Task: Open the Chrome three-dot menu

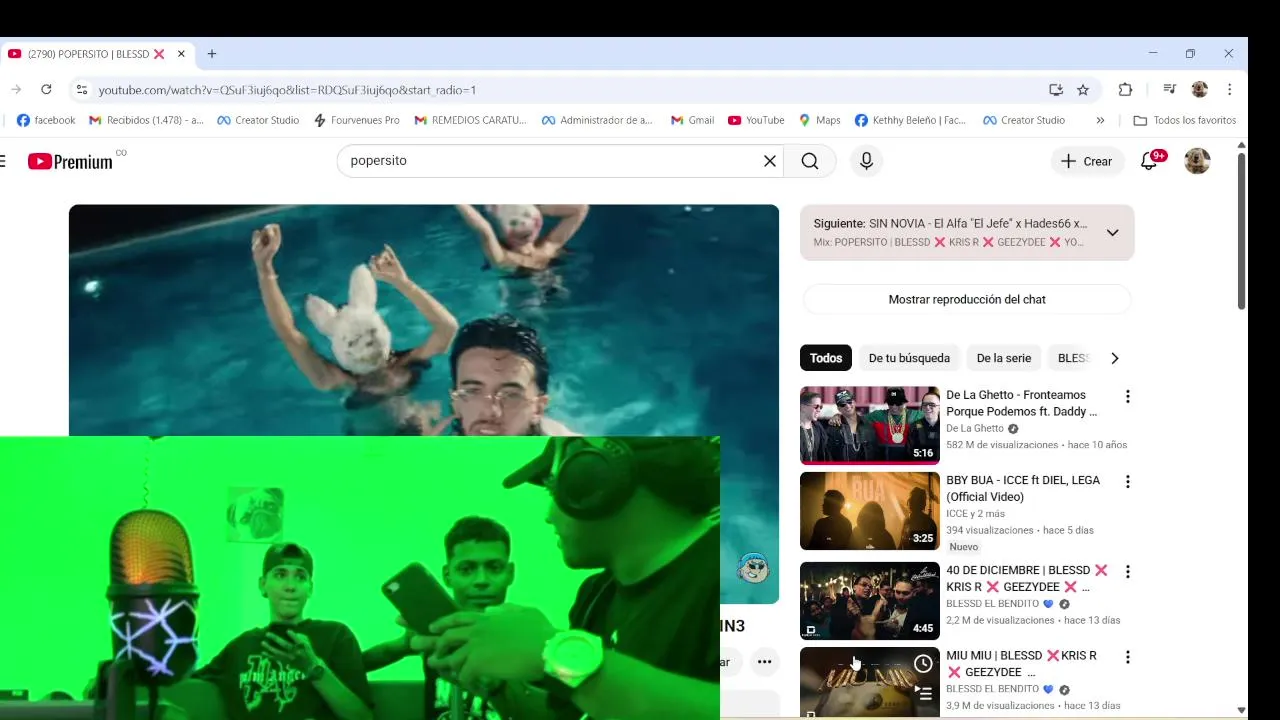Action: 1229,90
